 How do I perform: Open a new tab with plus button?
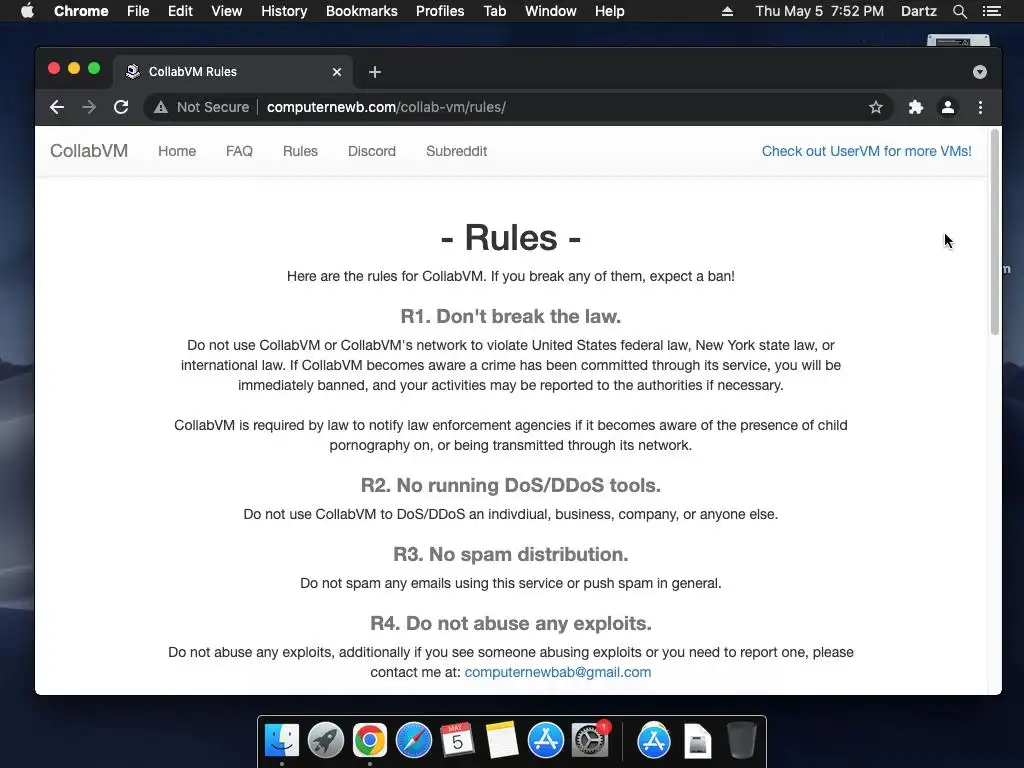click(375, 72)
